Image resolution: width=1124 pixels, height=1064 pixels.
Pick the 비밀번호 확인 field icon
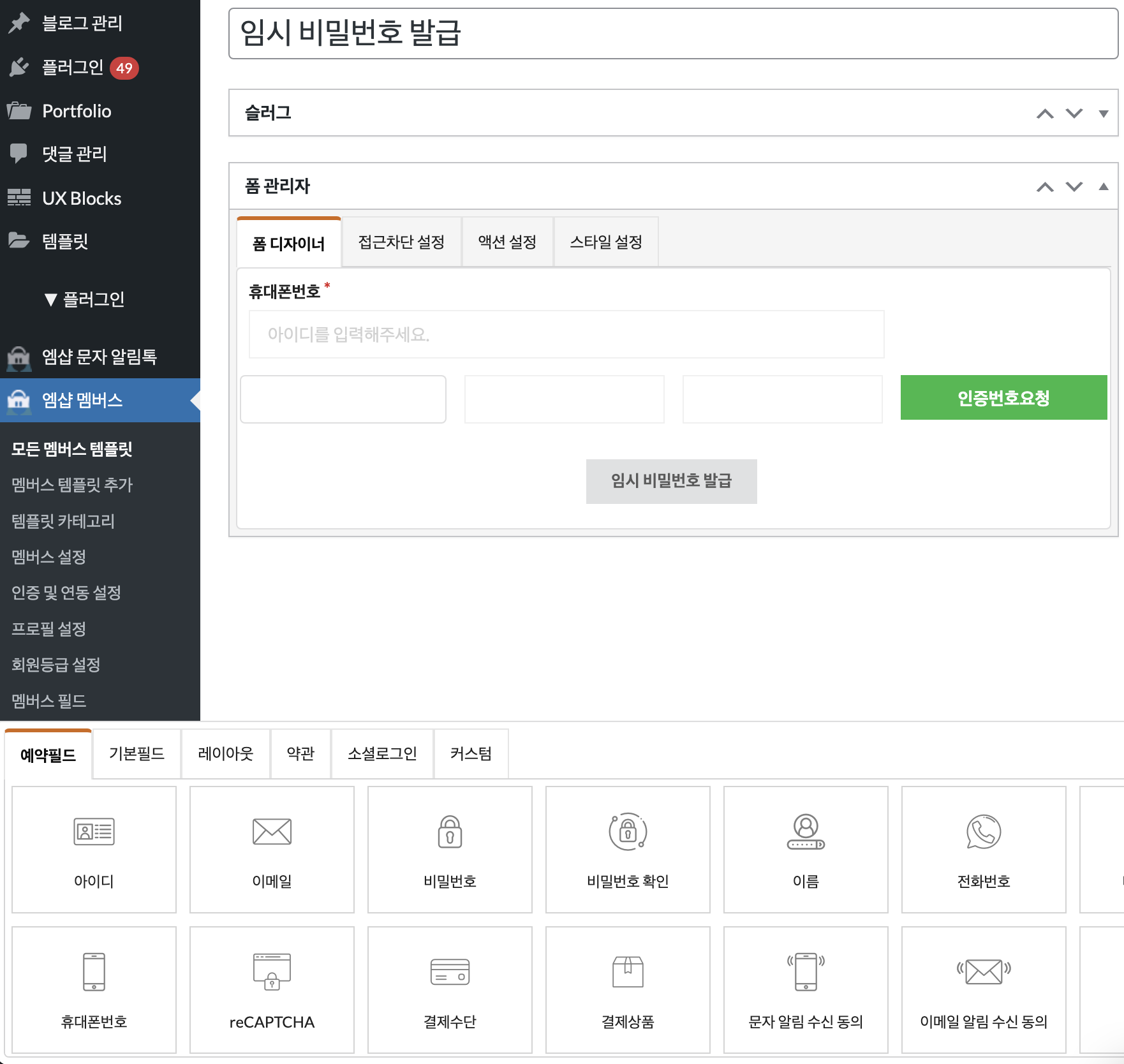[628, 832]
